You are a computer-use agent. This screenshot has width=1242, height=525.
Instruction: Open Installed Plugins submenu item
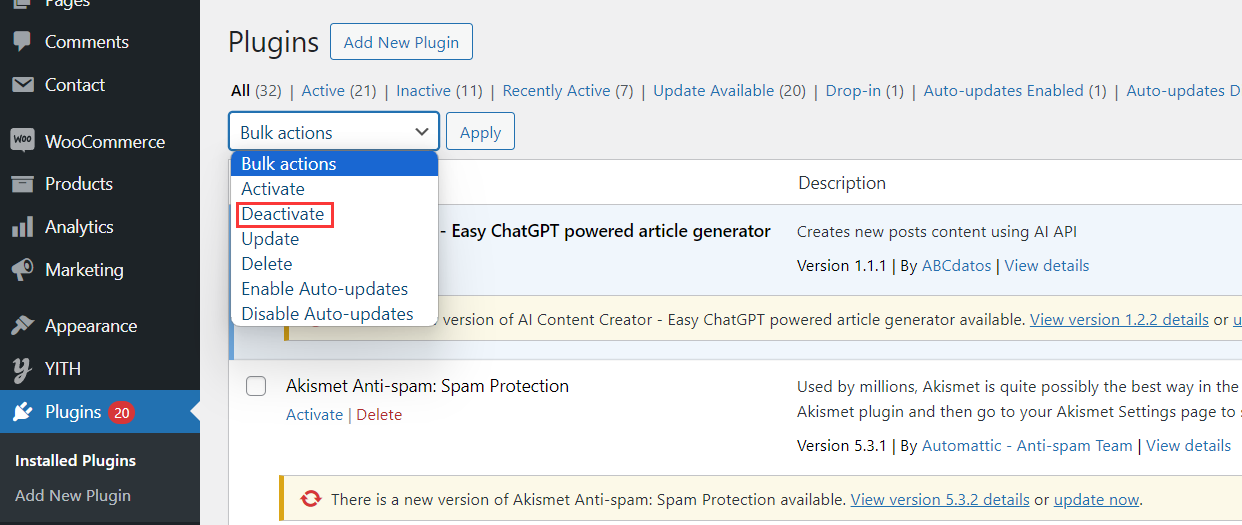[75, 461]
